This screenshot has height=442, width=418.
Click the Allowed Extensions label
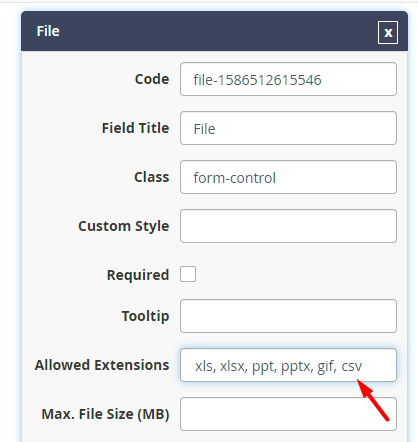pyautogui.click(x=102, y=365)
